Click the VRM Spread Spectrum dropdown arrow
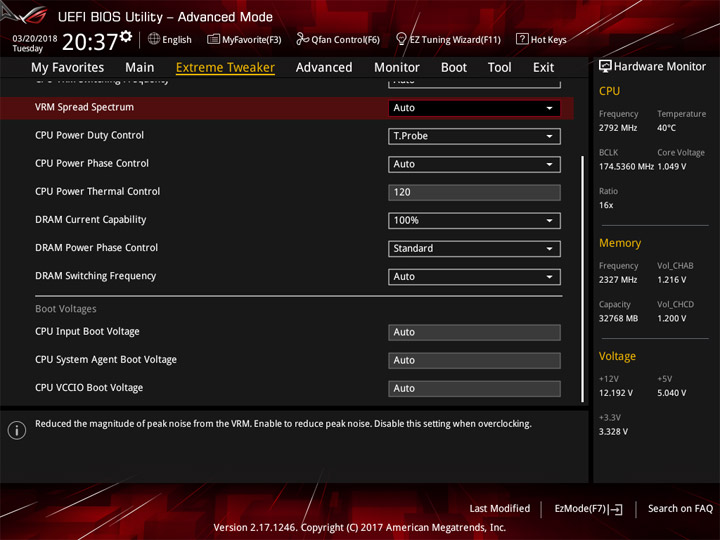720x540 pixels. pos(549,108)
